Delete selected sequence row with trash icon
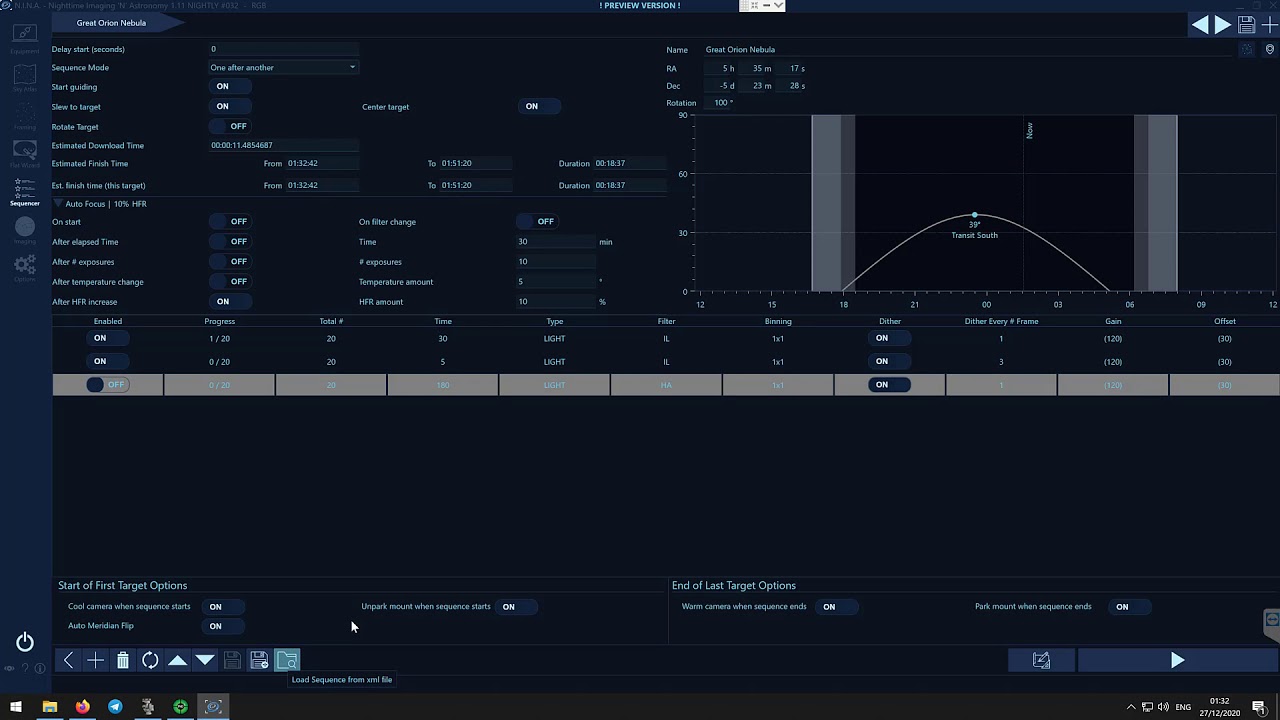Image resolution: width=1280 pixels, height=720 pixels. pyautogui.click(x=122, y=660)
